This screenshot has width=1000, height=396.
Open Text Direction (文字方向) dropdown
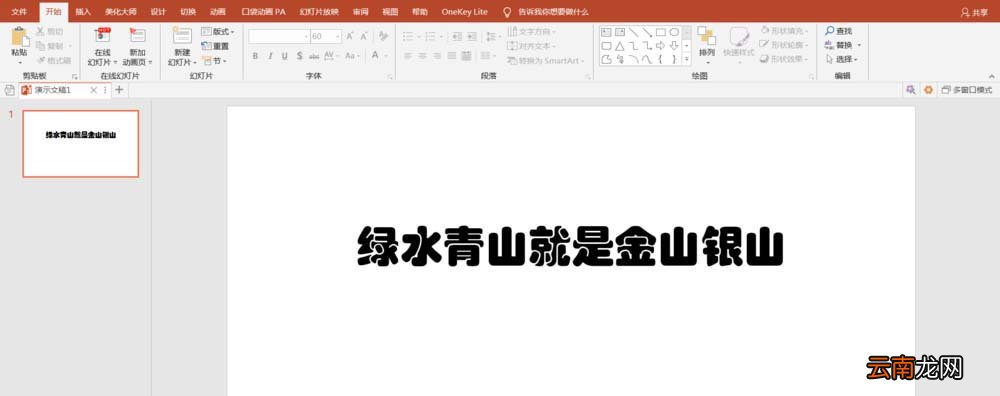coord(532,31)
